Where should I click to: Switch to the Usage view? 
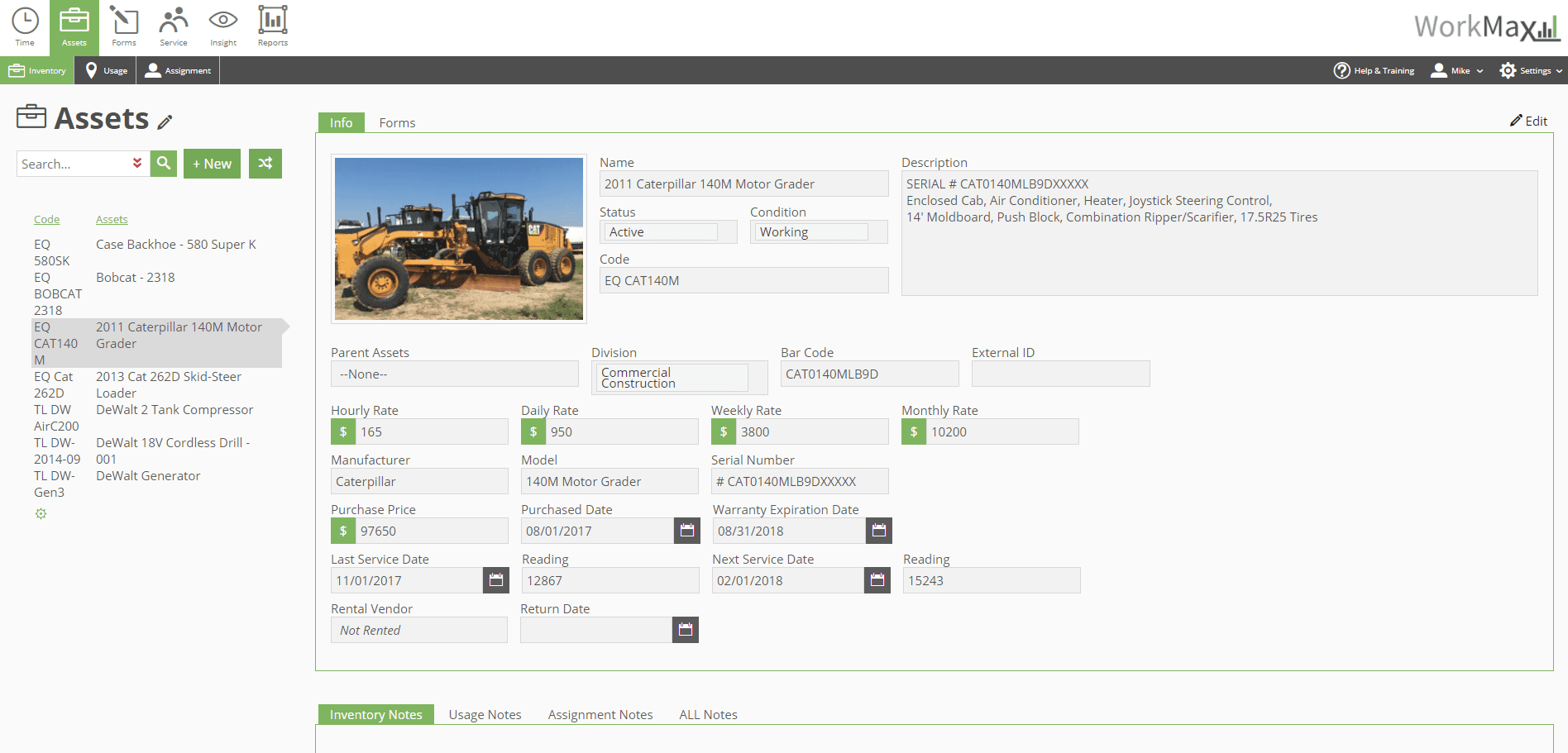pyautogui.click(x=105, y=70)
